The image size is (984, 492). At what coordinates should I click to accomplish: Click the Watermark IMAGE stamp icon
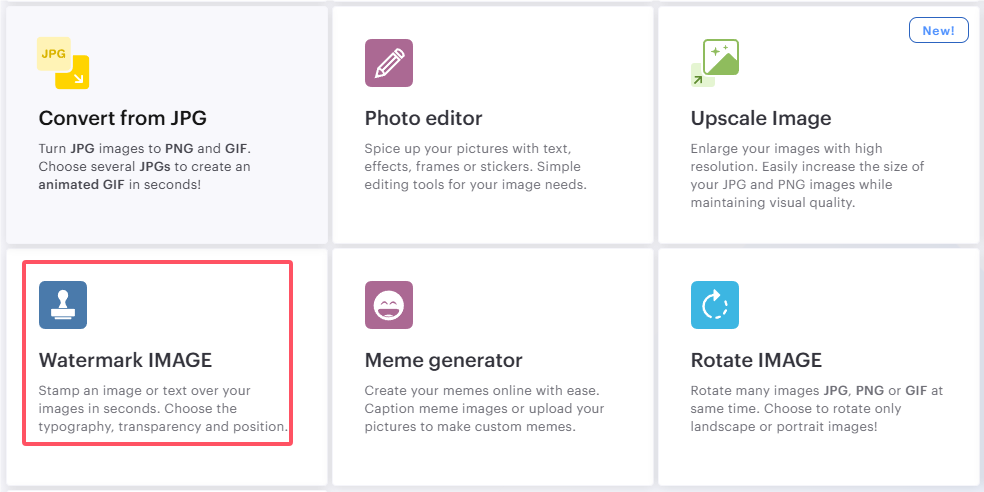[x=63, y=305]
